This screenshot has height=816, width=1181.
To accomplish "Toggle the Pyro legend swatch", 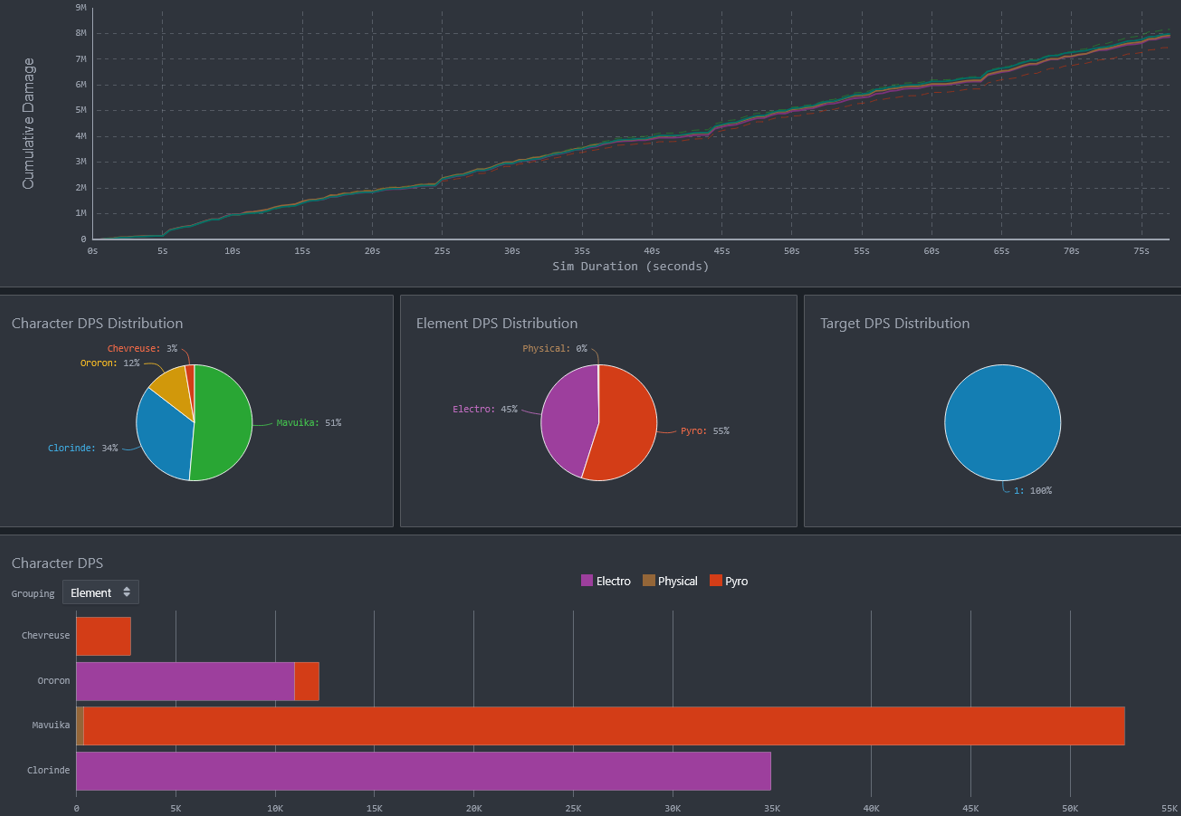I will point(716,581).
